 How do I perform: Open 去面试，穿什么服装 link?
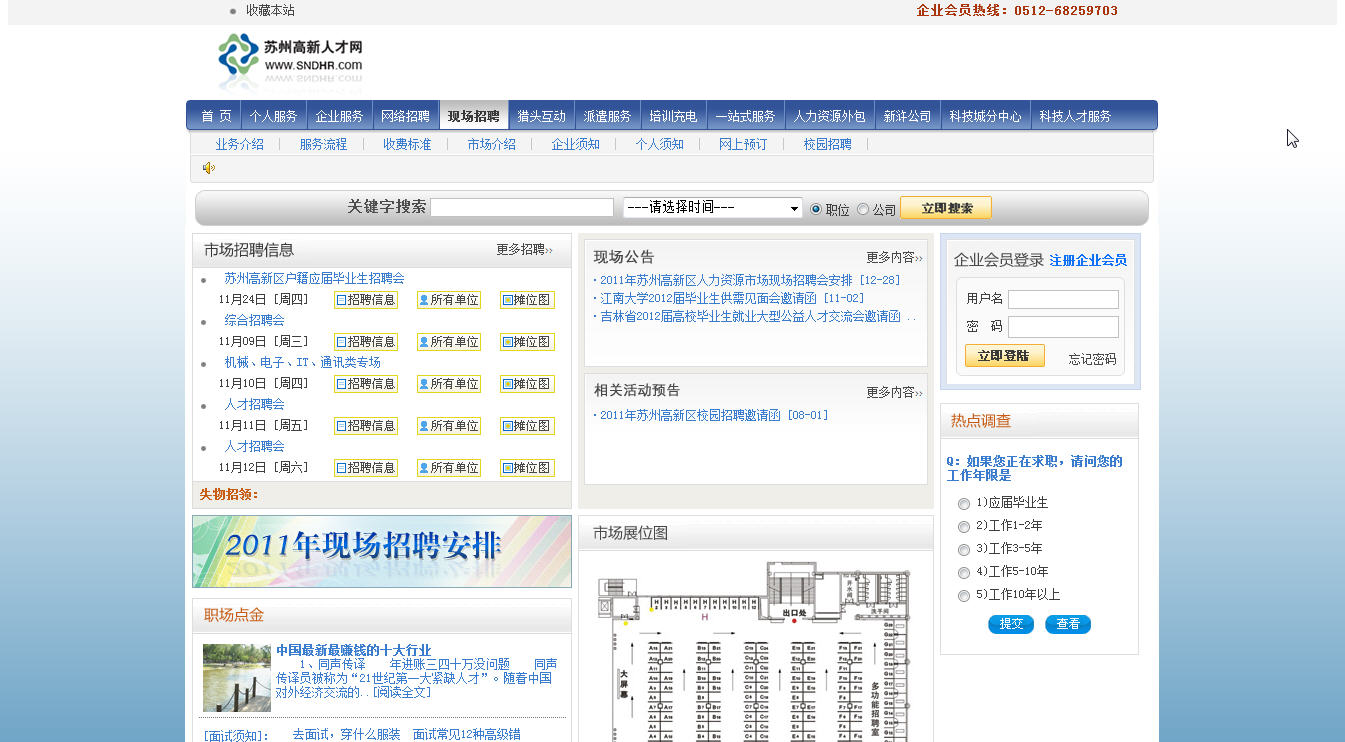click(346, 735)
